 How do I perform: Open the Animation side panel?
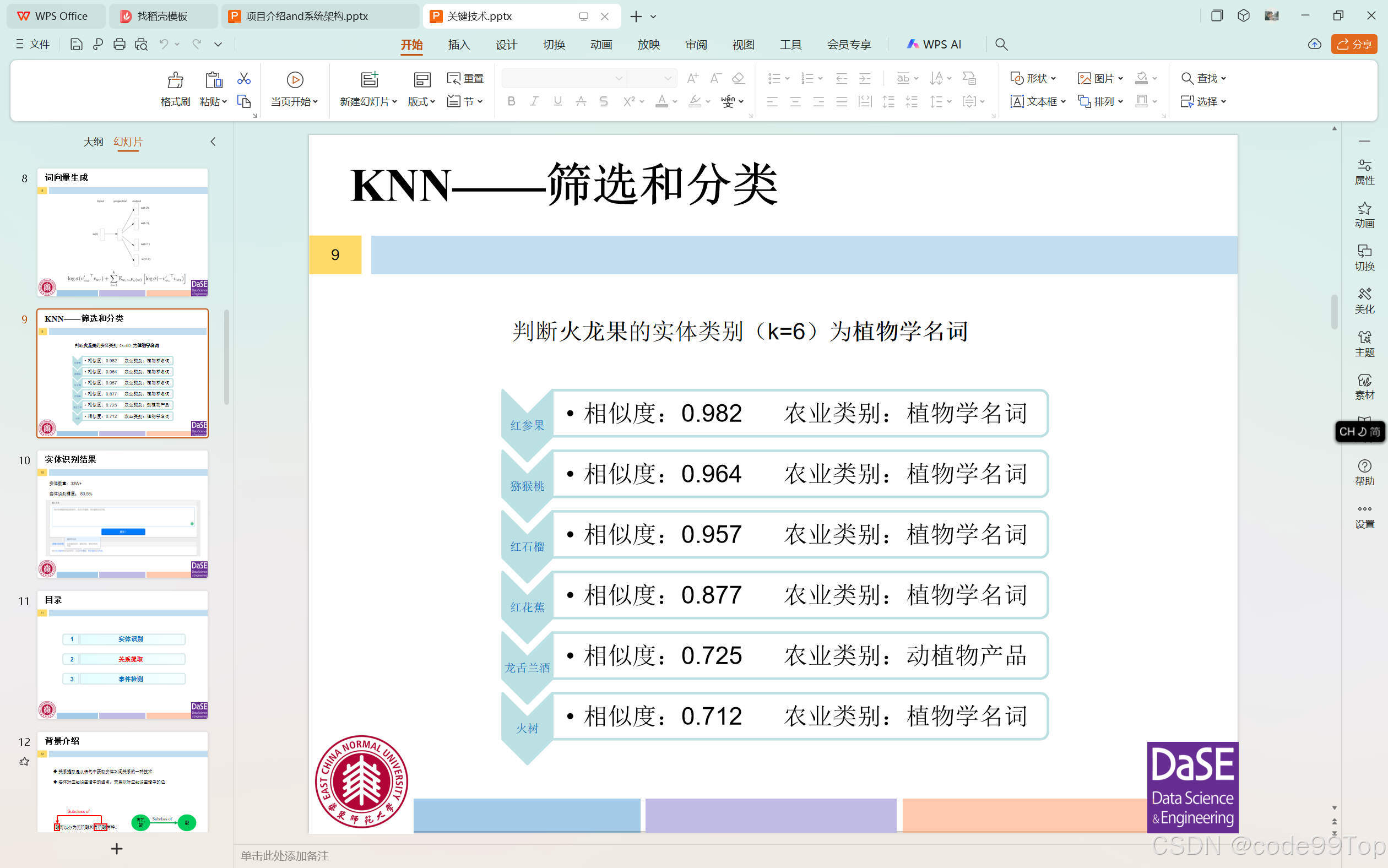coord(1364,215)
